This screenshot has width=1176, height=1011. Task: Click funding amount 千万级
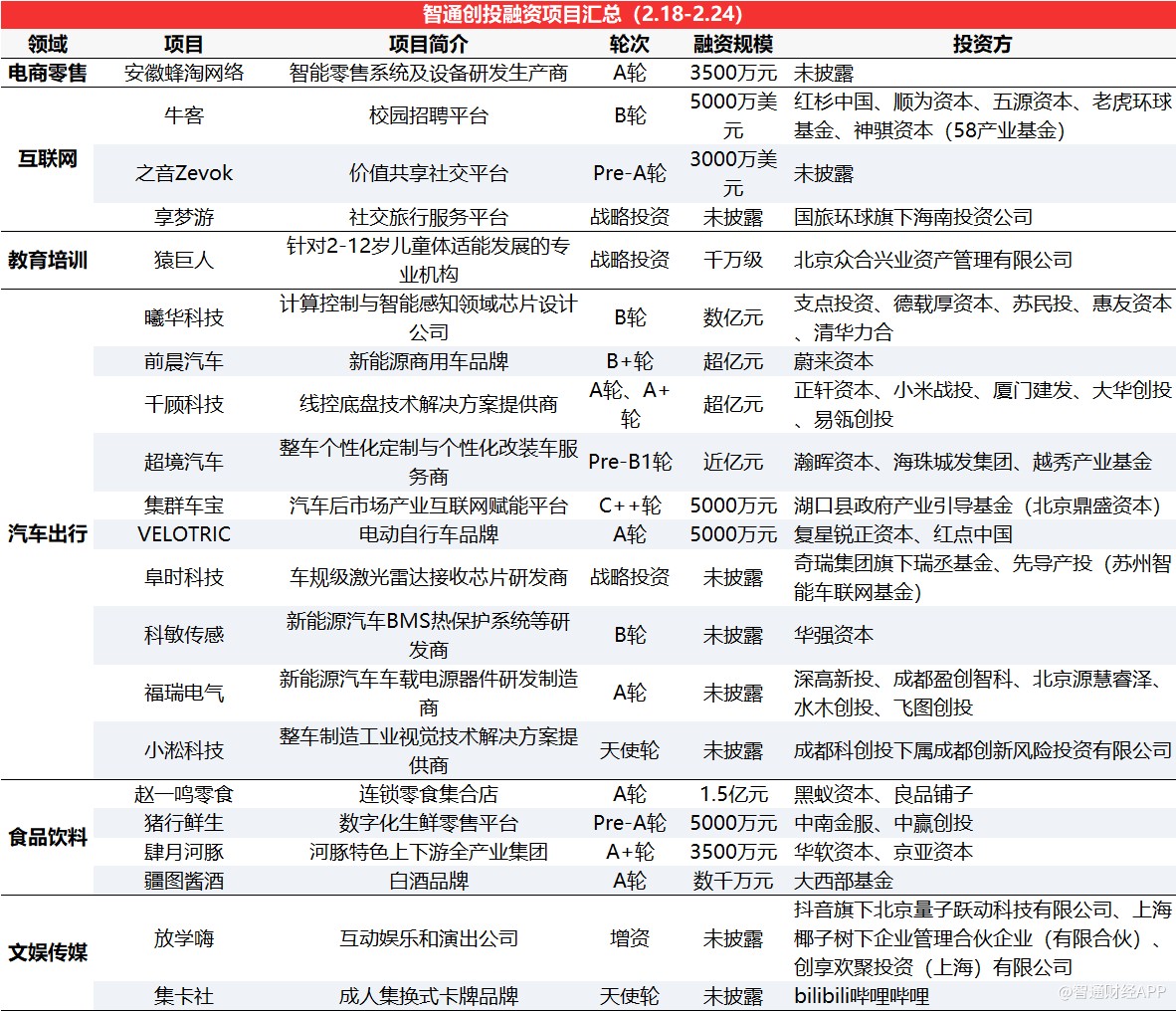(732, 261)
